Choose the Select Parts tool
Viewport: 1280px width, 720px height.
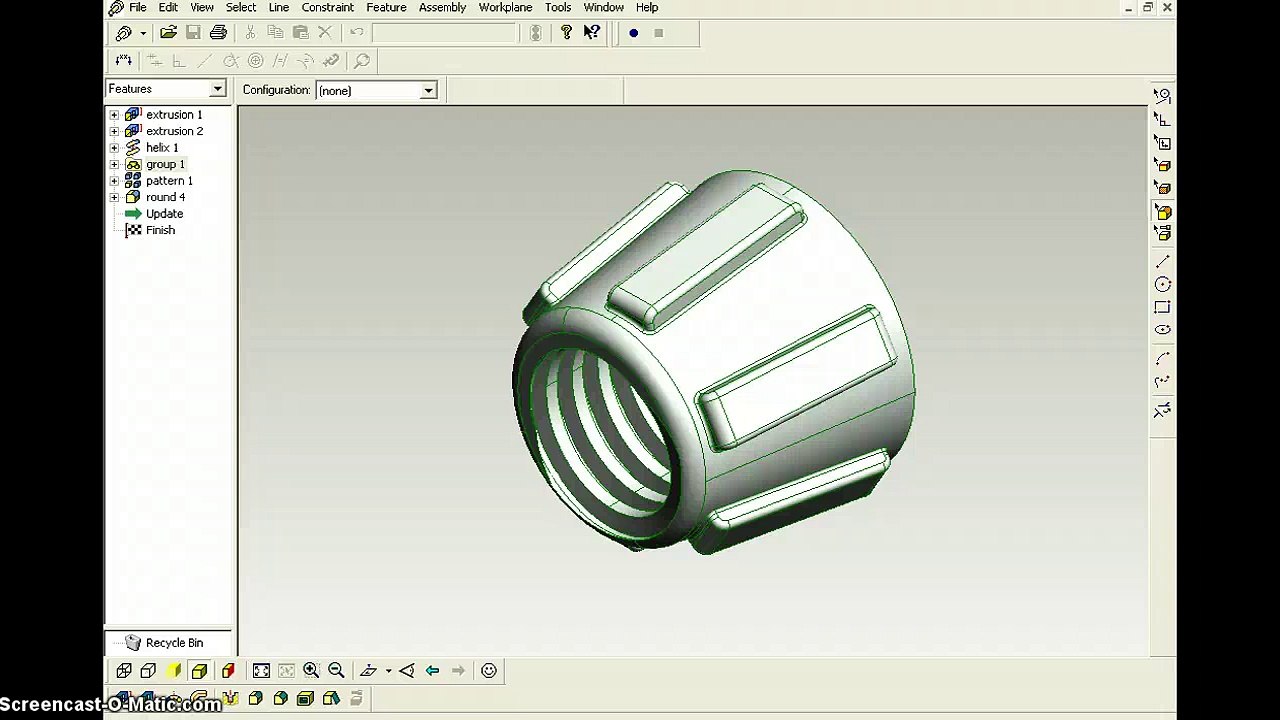click(x=1162, y=233)
